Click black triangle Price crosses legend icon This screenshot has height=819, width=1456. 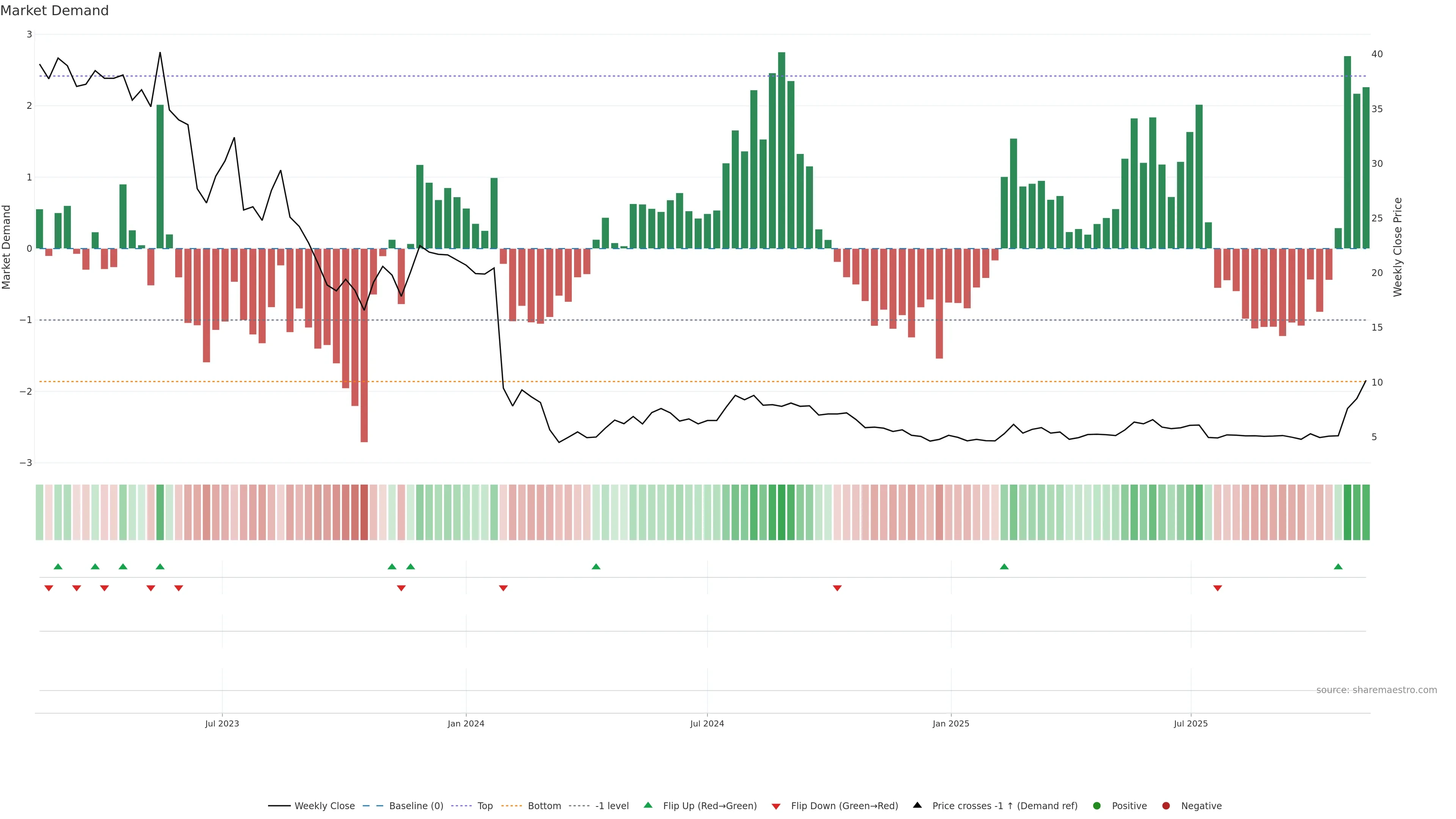pyautogui.click(x=917, y=805)
